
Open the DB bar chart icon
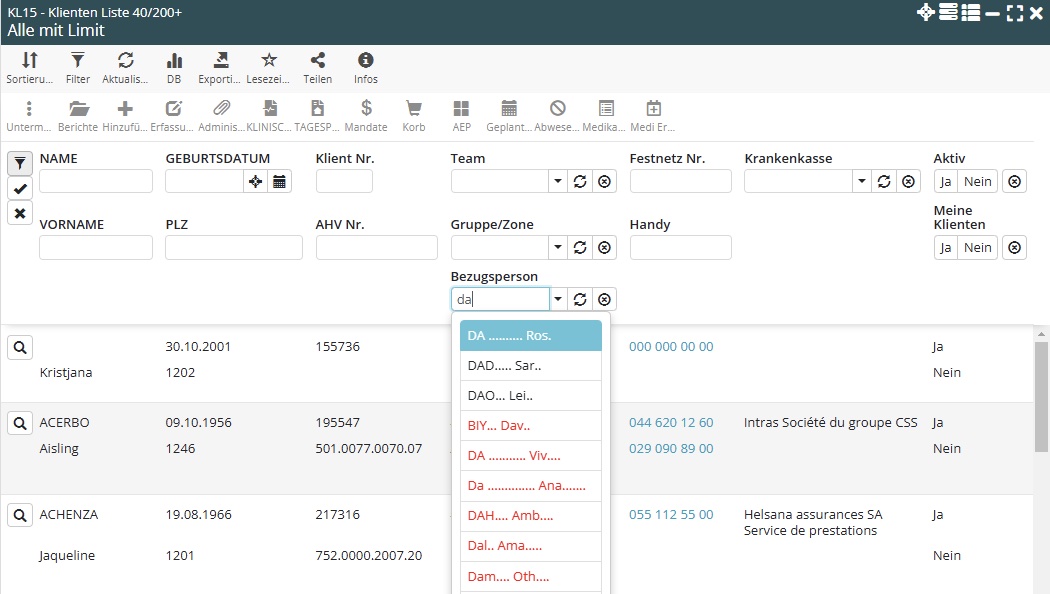(x=174, y=61)
